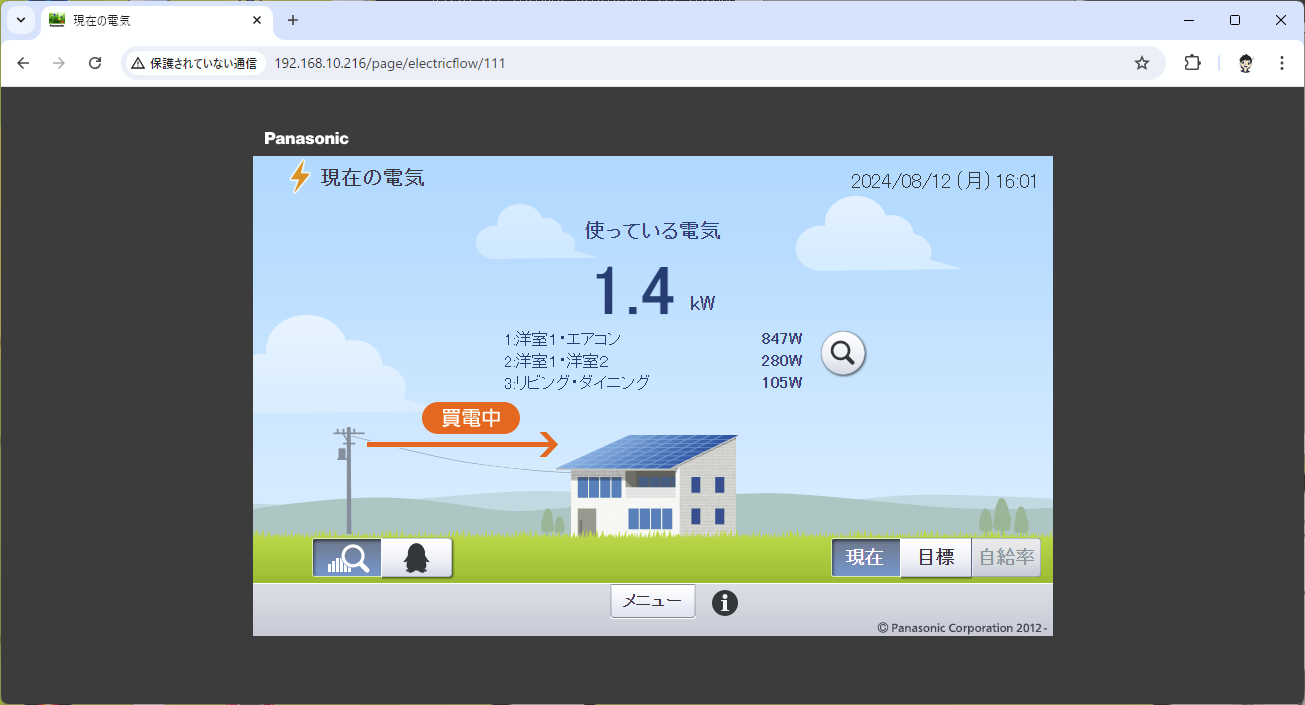Viewport: 1305px width, 705px height.
Task: Expand the tab search chevron
Action: click(20, 20)
